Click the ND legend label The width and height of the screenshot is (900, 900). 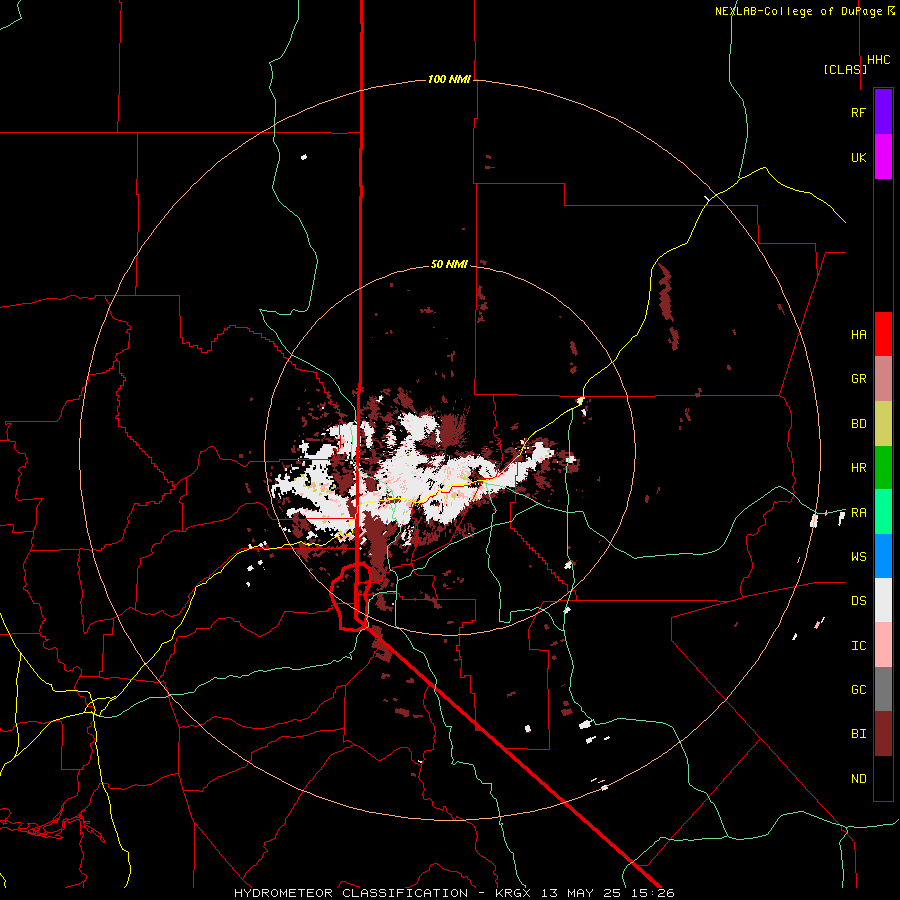[x=858, y=779]
